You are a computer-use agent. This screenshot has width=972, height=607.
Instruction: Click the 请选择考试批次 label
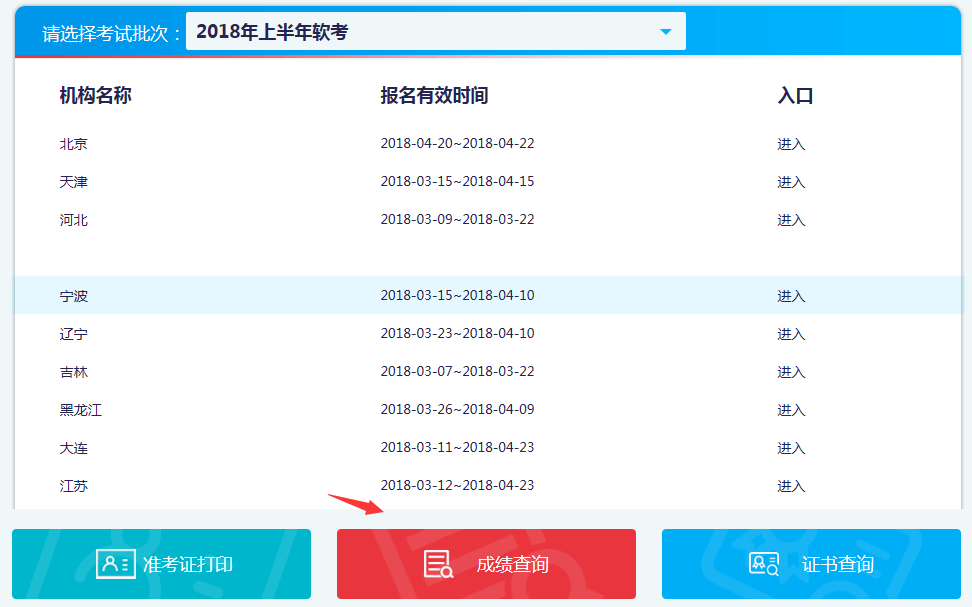point(111,33)
